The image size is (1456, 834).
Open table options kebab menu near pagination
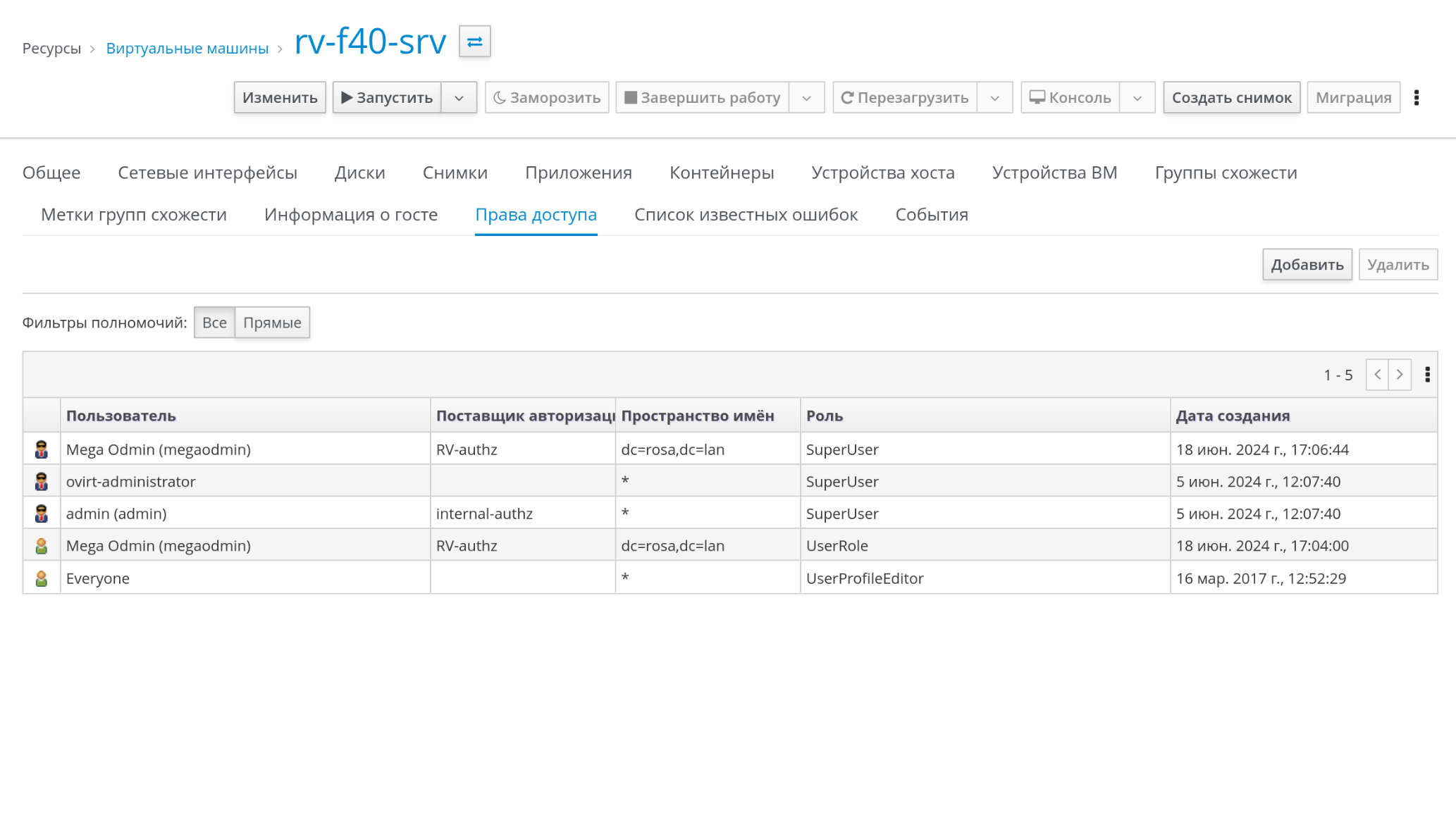coord(1427,375)
